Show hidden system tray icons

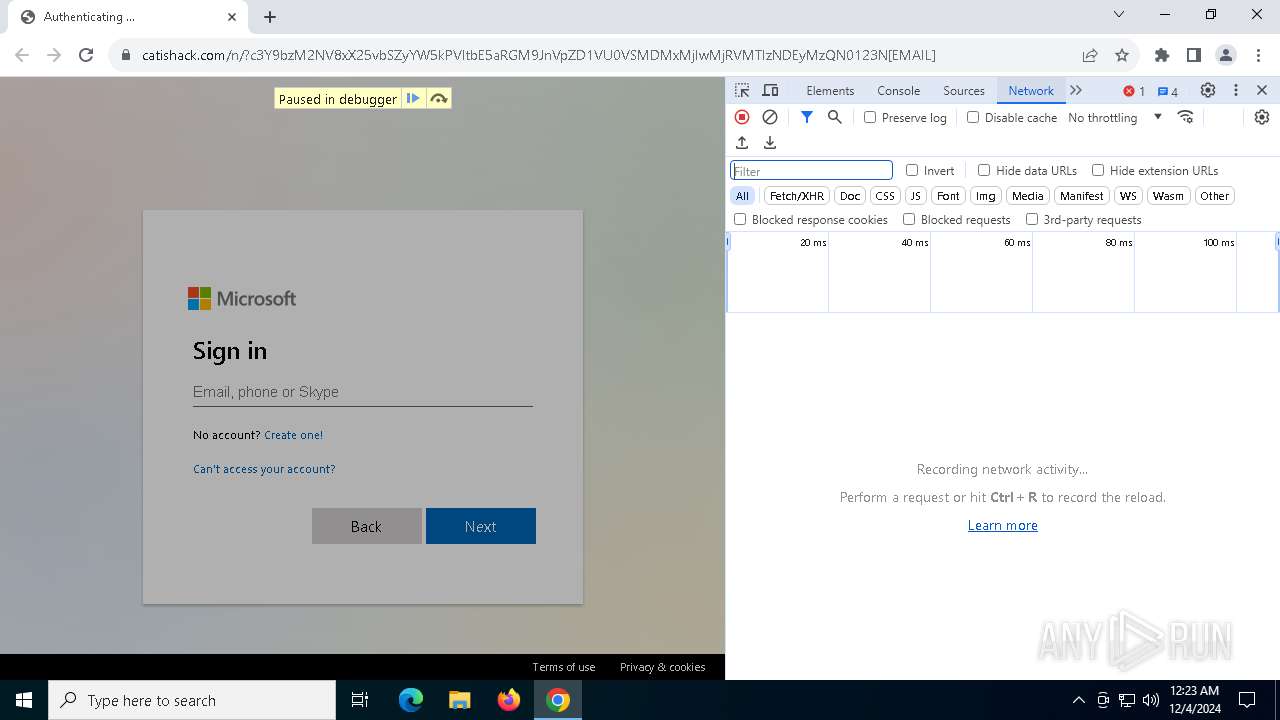pyautogui.click(x=1078, y=700)
